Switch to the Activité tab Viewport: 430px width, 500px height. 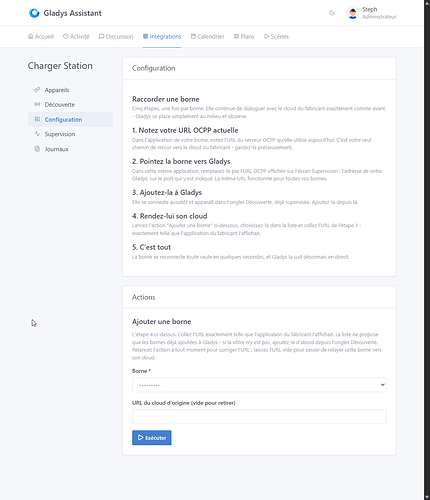tap(76, 36)
